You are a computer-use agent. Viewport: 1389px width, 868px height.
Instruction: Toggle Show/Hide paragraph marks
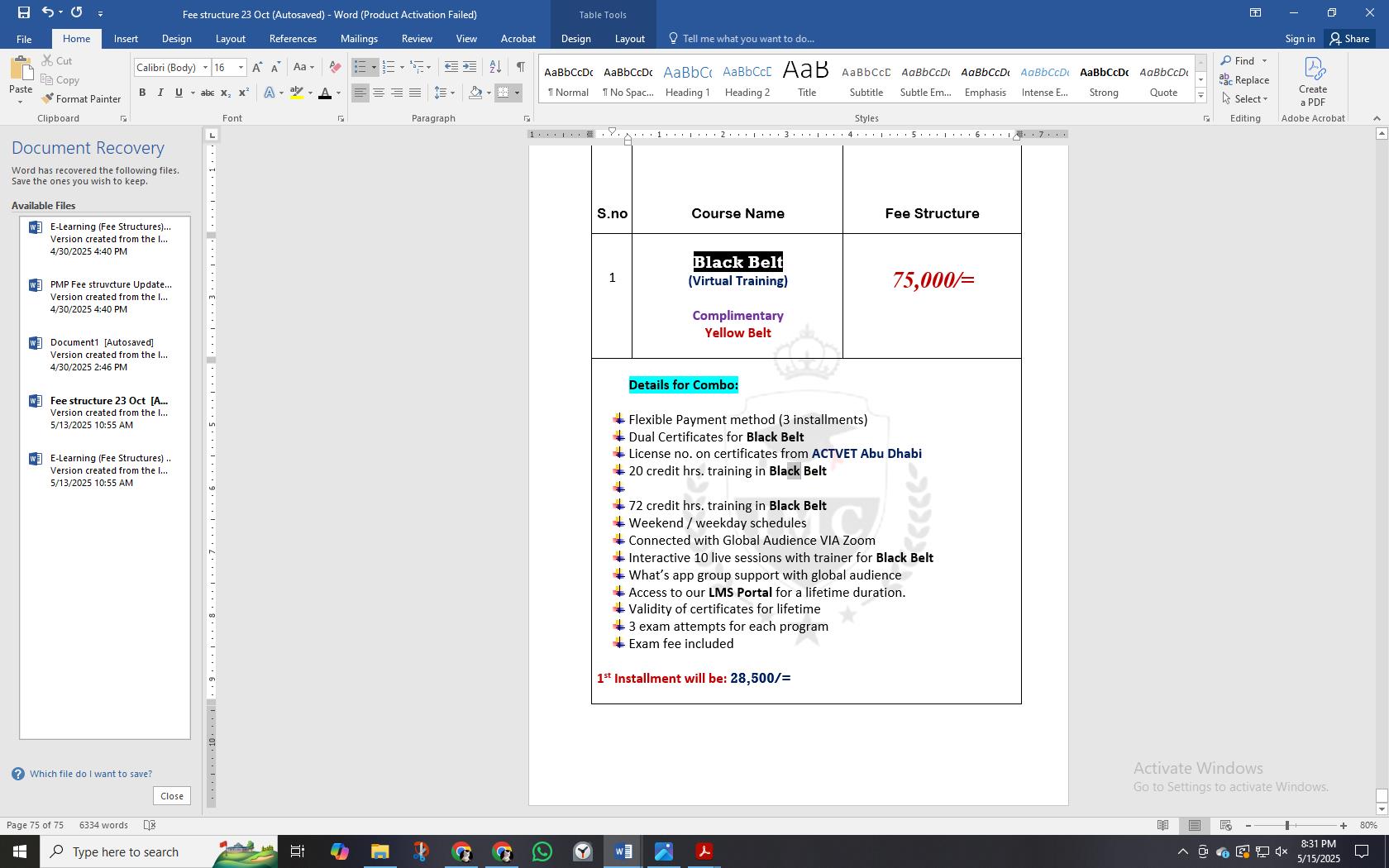(520, 68)
